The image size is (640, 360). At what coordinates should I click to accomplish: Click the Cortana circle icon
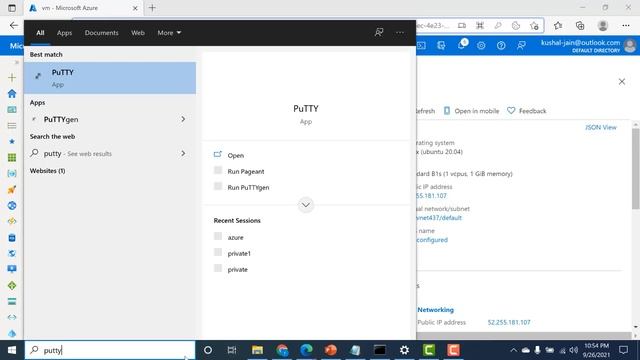pyautogui.click(x=208, y=350)
